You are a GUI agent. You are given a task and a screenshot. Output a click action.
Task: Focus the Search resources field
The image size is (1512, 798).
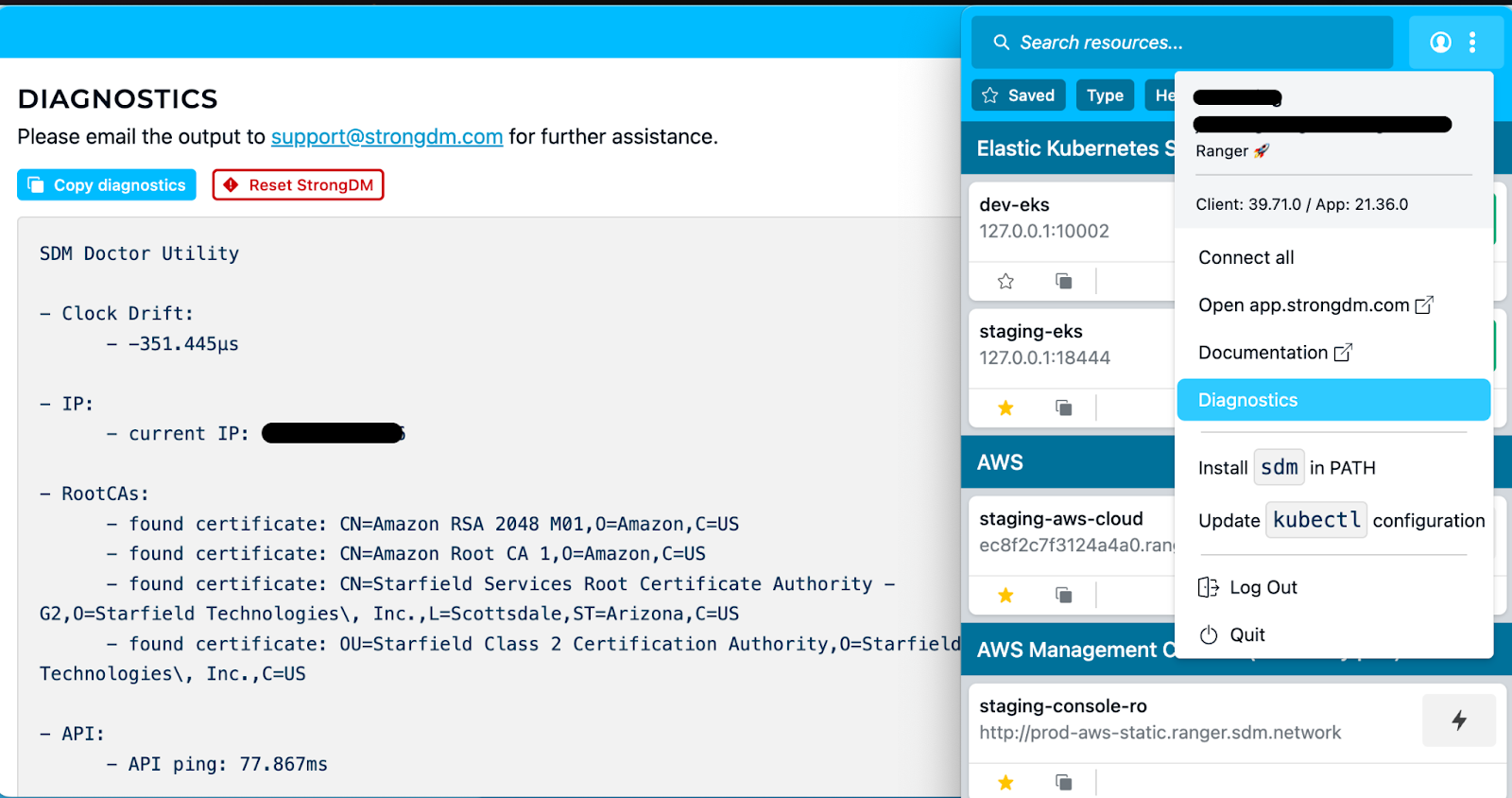(x=1182, y=43)
